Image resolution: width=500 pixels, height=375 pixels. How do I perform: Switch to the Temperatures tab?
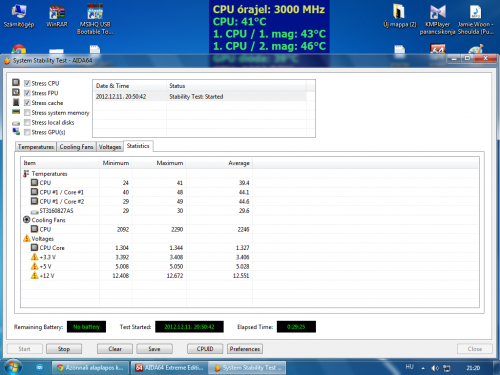[36, 147]
